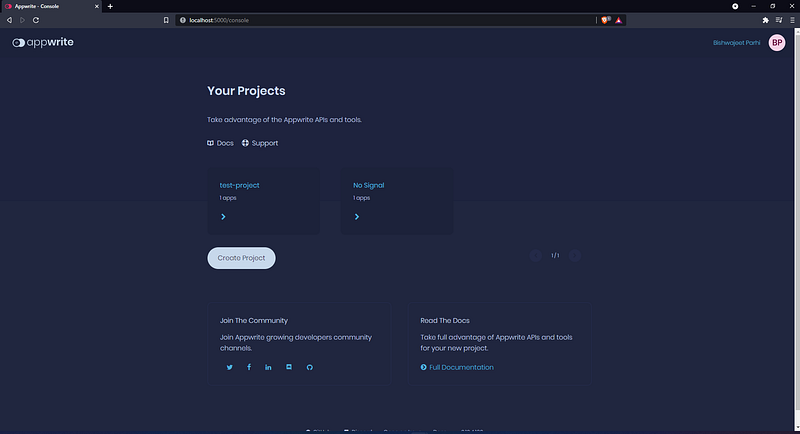Click the browser forward button
The image size is (800, 434).
22,20
